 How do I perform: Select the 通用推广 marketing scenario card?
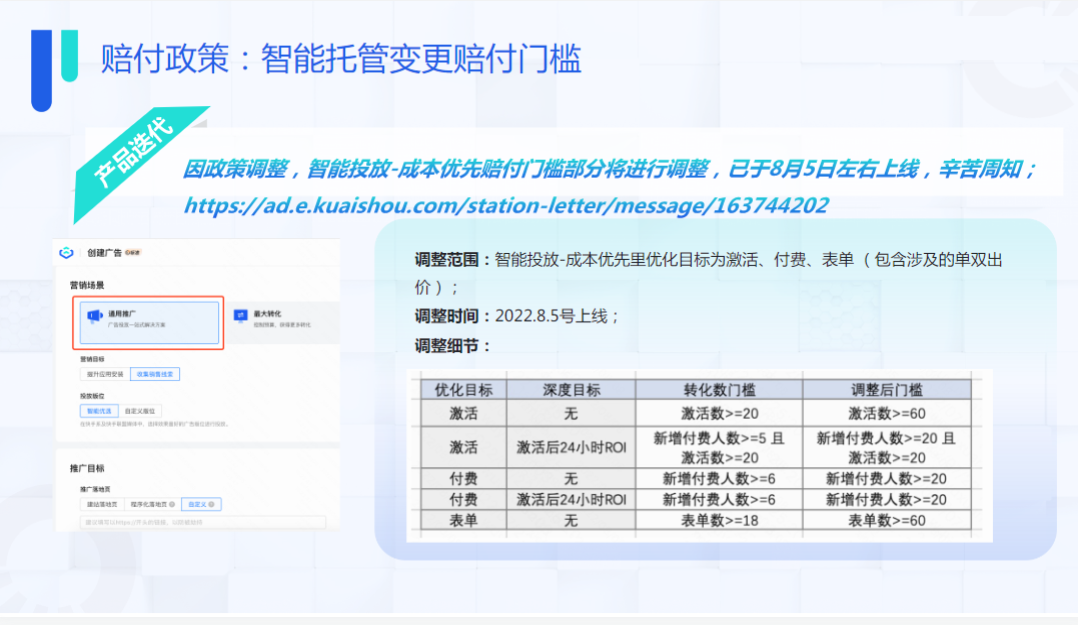[x=150, y=322]
